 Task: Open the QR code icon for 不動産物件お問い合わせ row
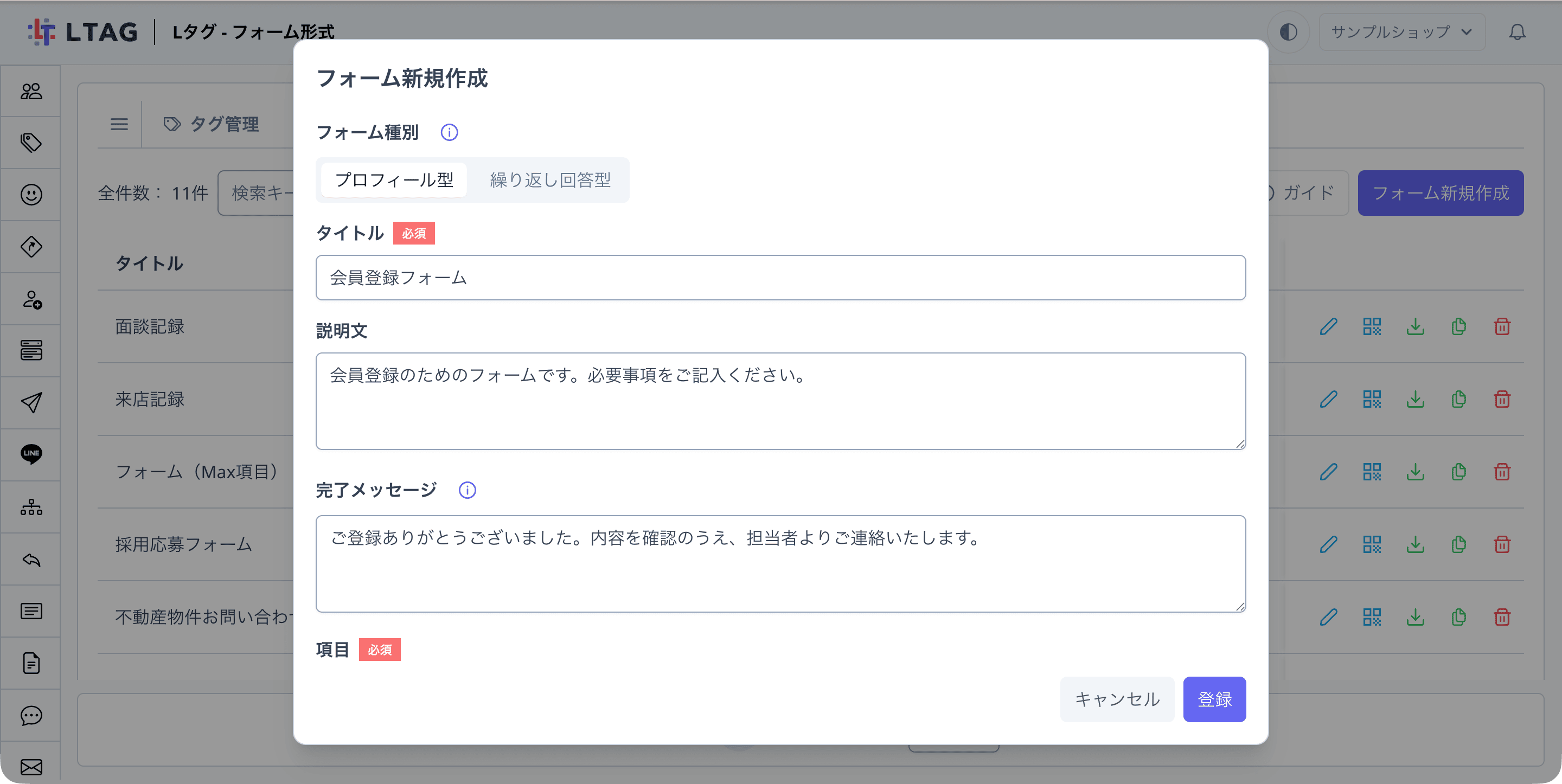coord(1372,617)
